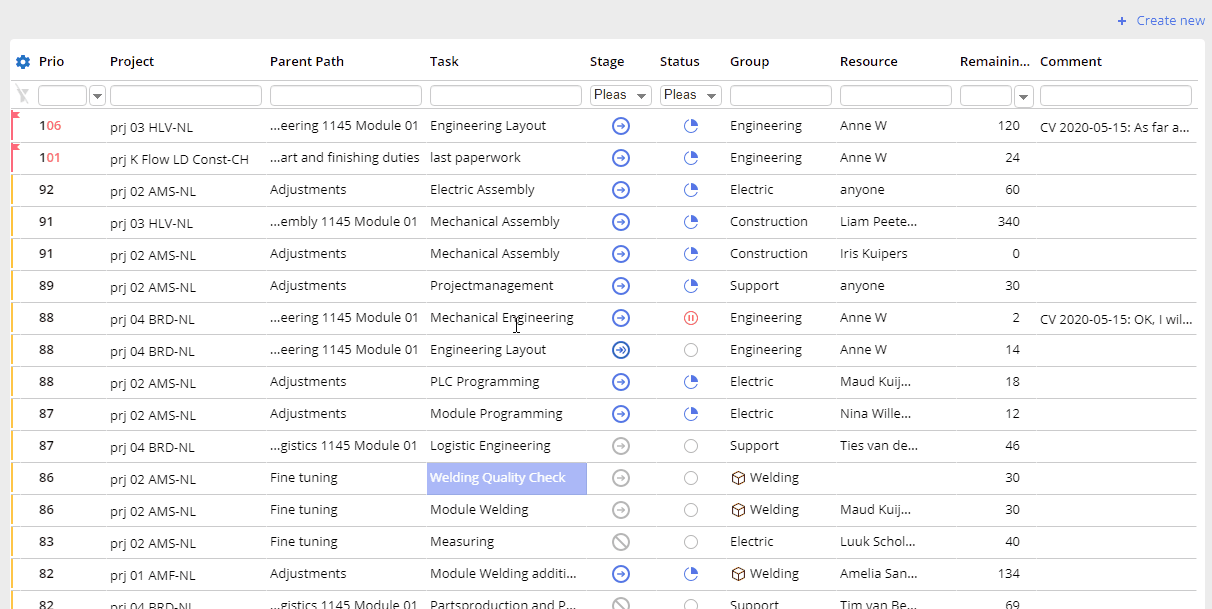Screen dimensions: 1212x609
Task: Click the Group filter input box
Action: click(781, 96)
